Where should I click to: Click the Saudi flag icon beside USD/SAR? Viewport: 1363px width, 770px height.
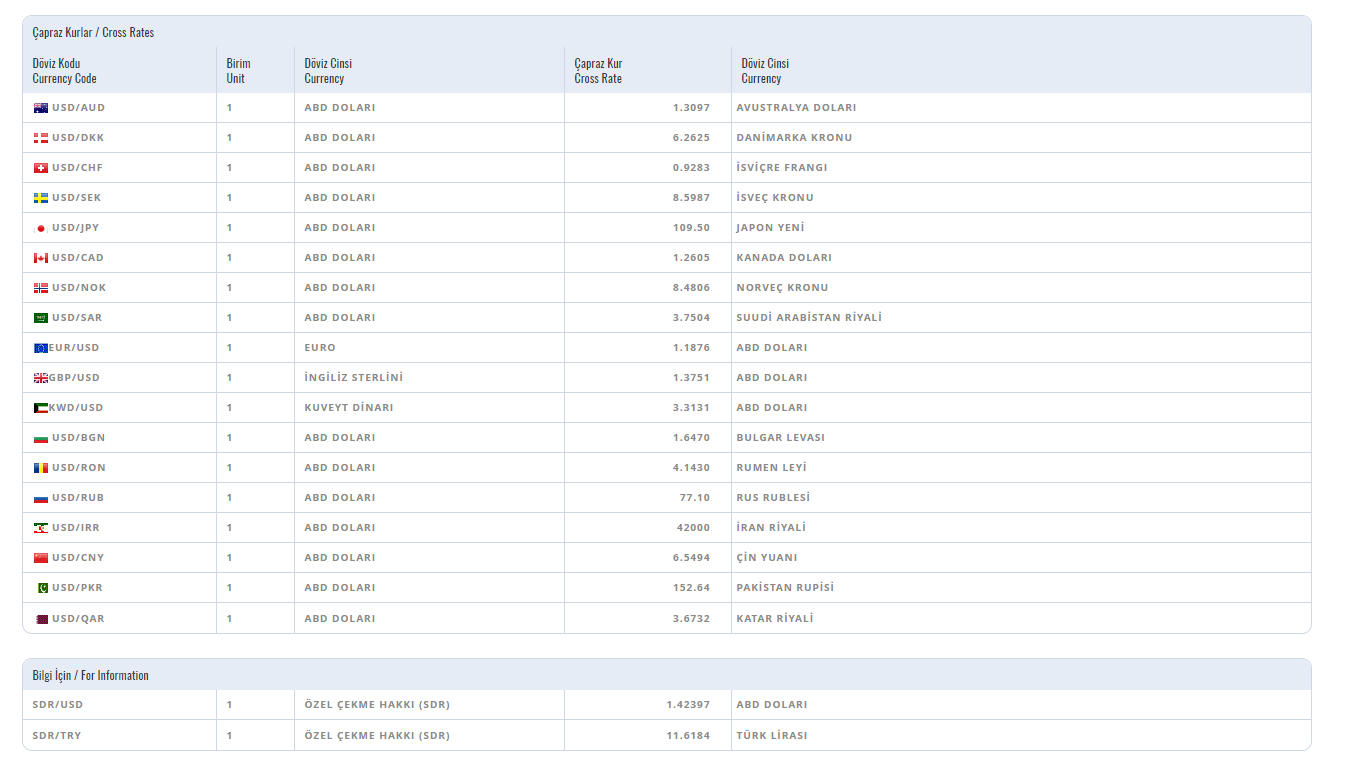click(41, 318)
